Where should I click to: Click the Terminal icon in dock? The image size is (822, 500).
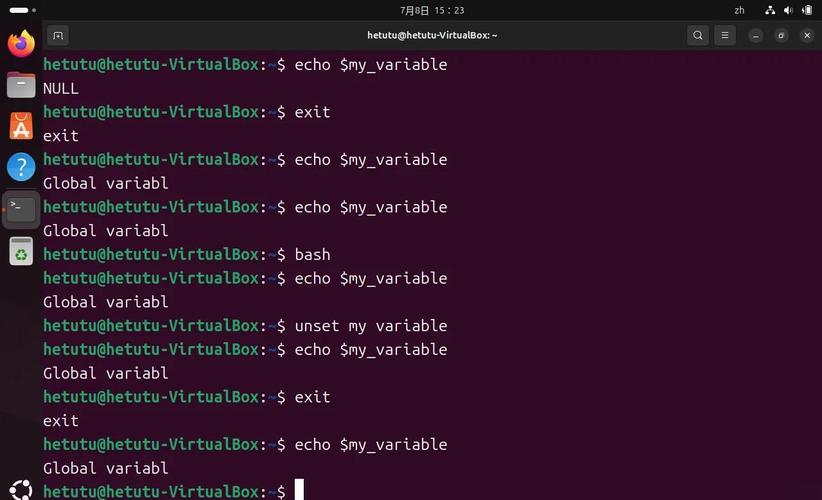point(21,209)
